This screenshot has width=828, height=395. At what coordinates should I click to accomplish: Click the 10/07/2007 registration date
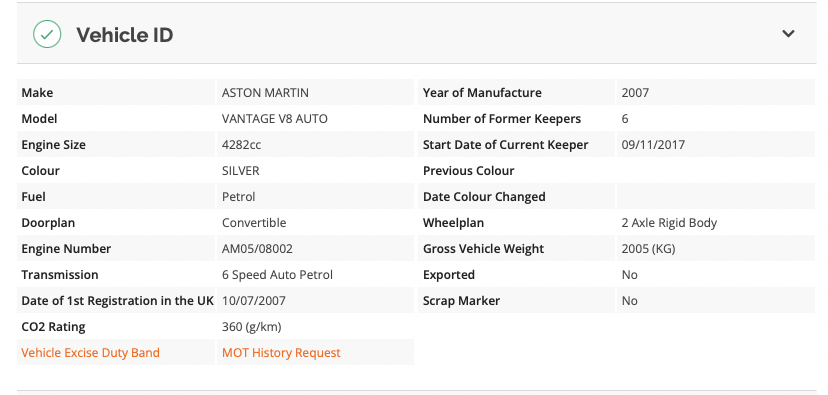pos(253,300)
